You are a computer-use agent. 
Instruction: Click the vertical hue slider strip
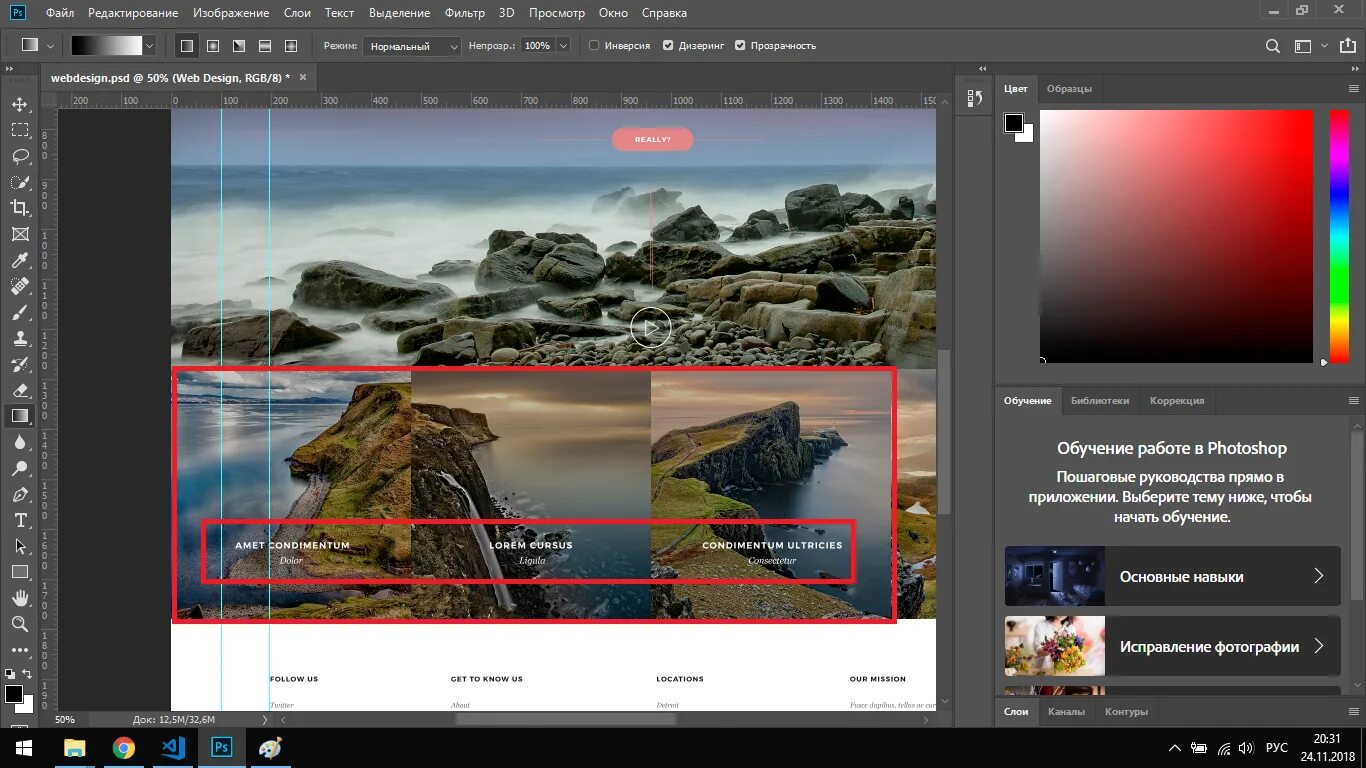pyautogui.click(x=1338, y=235)
